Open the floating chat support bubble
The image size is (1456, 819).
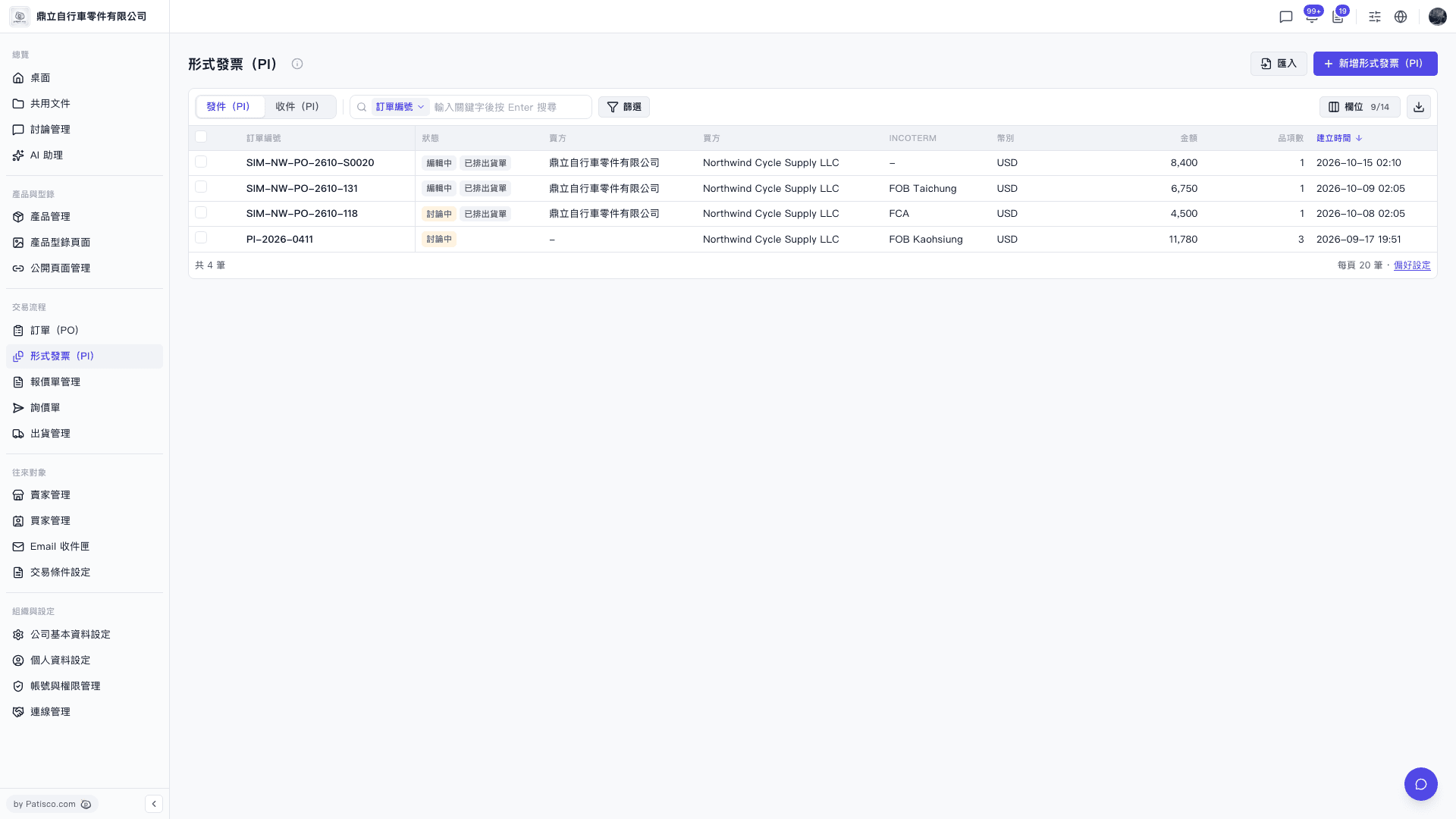(1420, 784)
